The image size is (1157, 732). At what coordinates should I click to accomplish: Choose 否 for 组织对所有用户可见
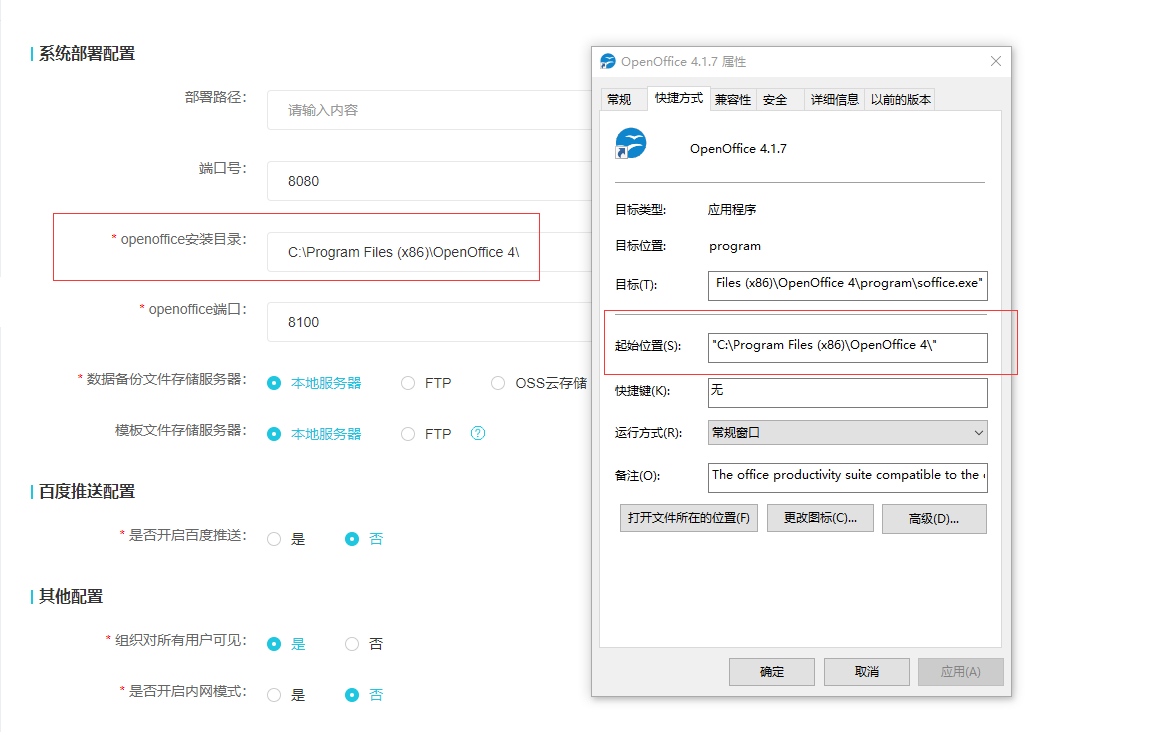352,643
